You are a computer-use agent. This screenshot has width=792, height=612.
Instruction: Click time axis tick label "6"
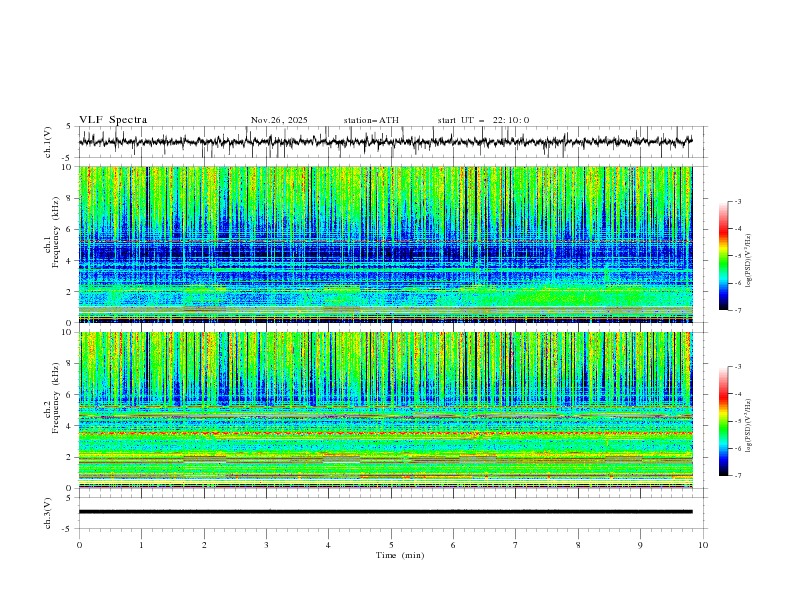[x=453, y=545]
